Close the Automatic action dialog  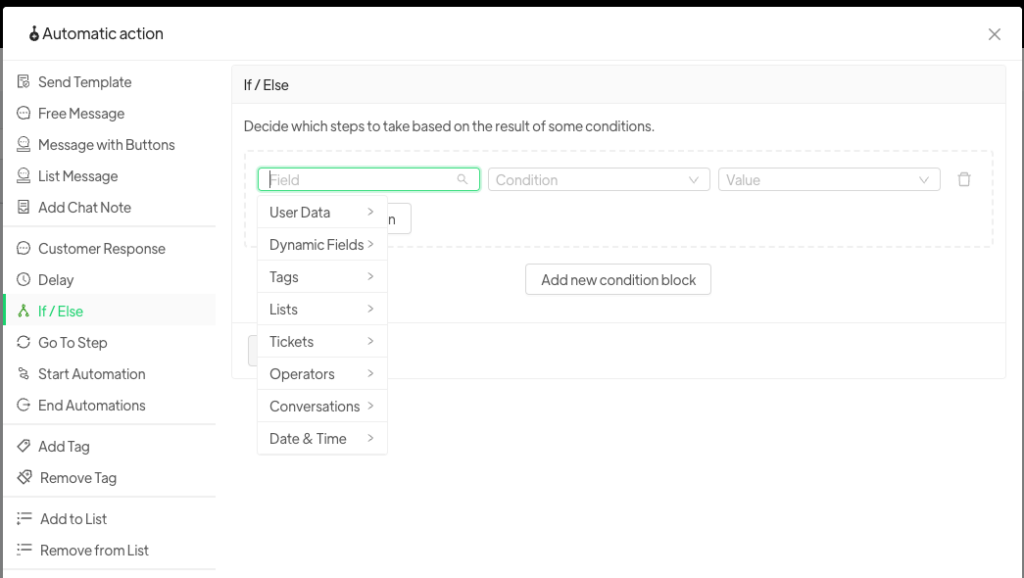click(x=994, y=34)
